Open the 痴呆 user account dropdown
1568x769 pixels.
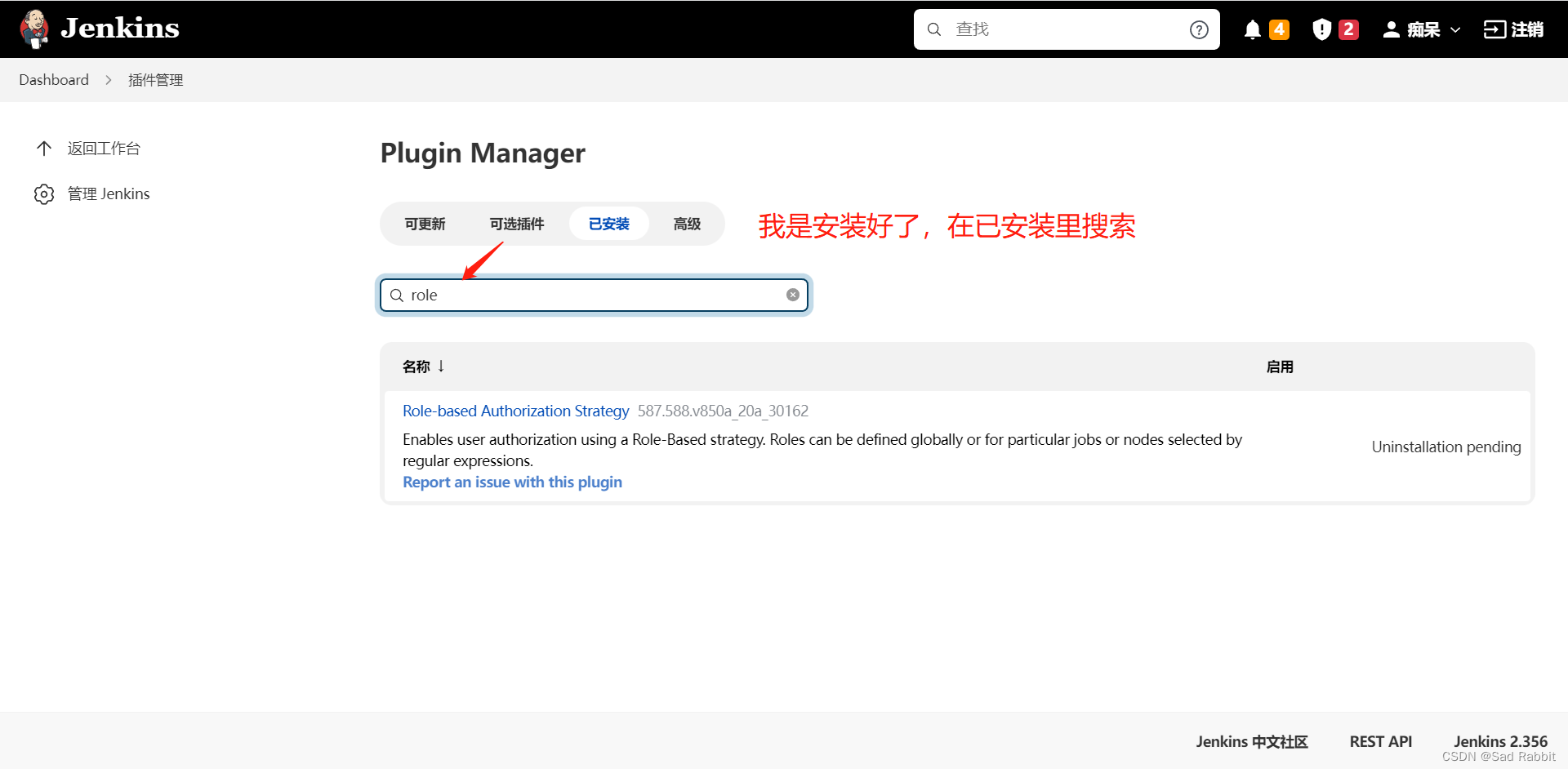(1421, 29)
